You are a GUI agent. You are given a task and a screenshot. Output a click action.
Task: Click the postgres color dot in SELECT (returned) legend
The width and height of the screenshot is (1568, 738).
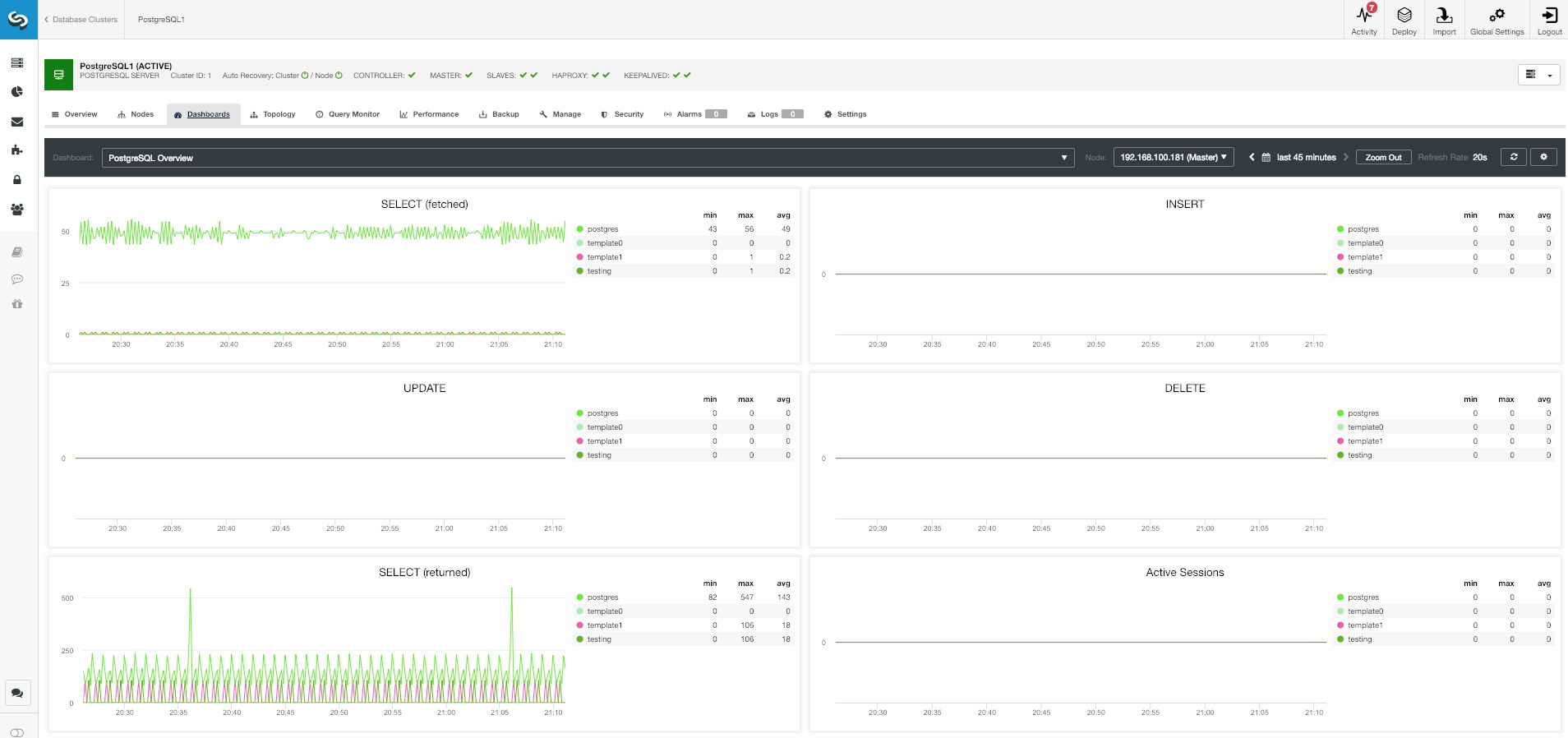click(580, 597)
